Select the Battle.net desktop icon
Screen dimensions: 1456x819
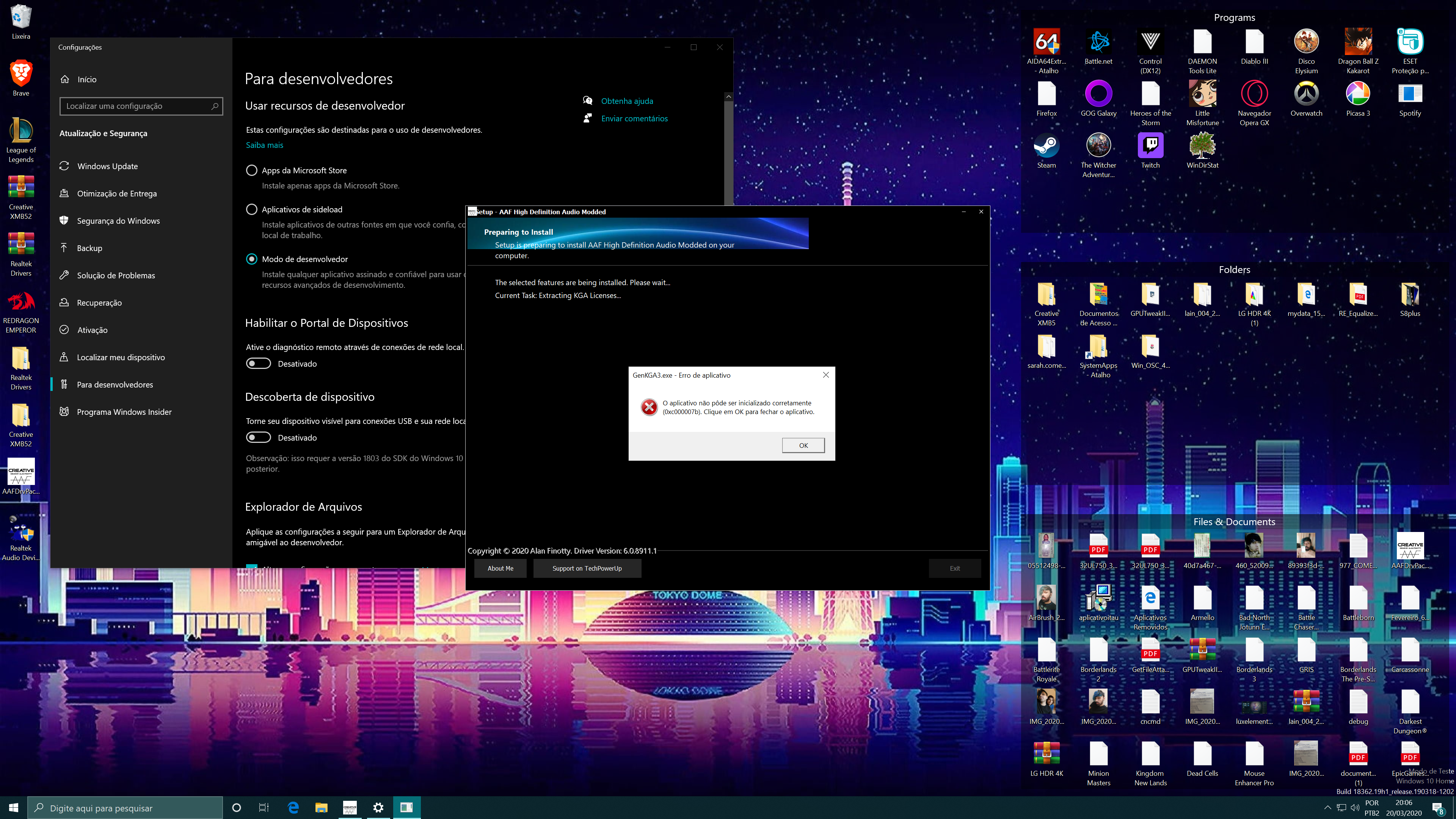[1098, 46]
